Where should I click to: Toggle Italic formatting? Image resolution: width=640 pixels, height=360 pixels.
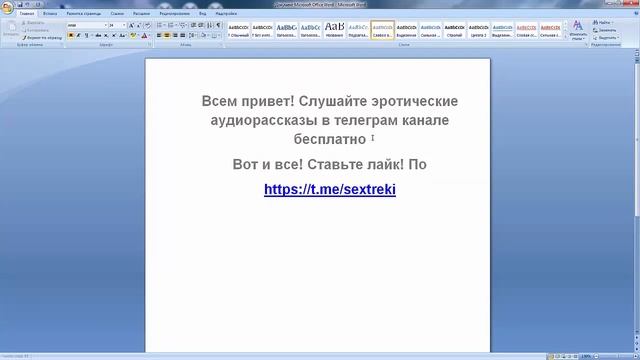click(79, 36)
